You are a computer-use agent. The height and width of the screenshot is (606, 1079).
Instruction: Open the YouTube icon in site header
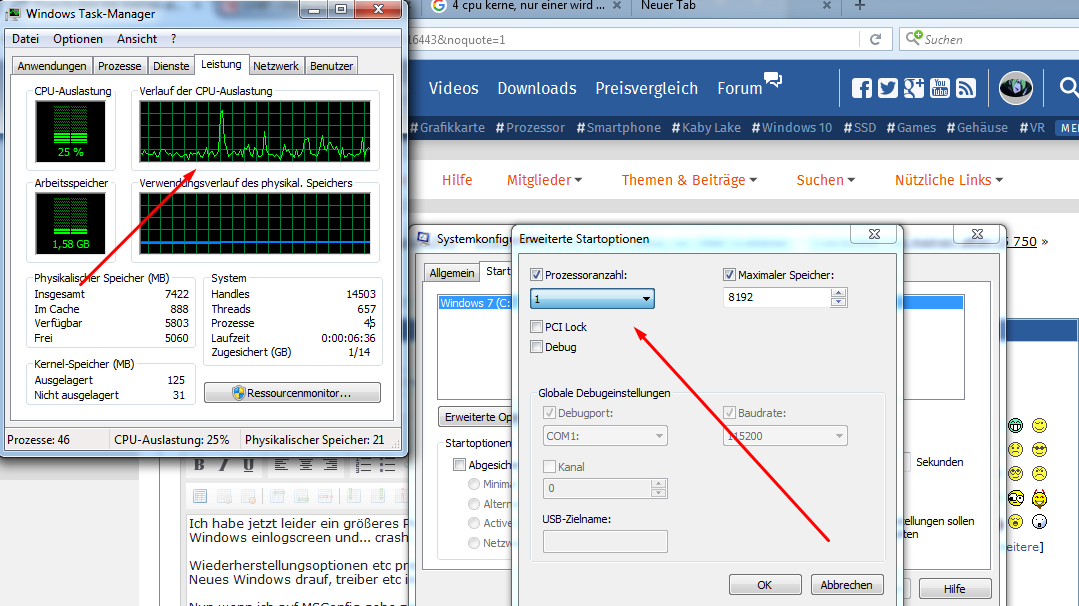940,88
